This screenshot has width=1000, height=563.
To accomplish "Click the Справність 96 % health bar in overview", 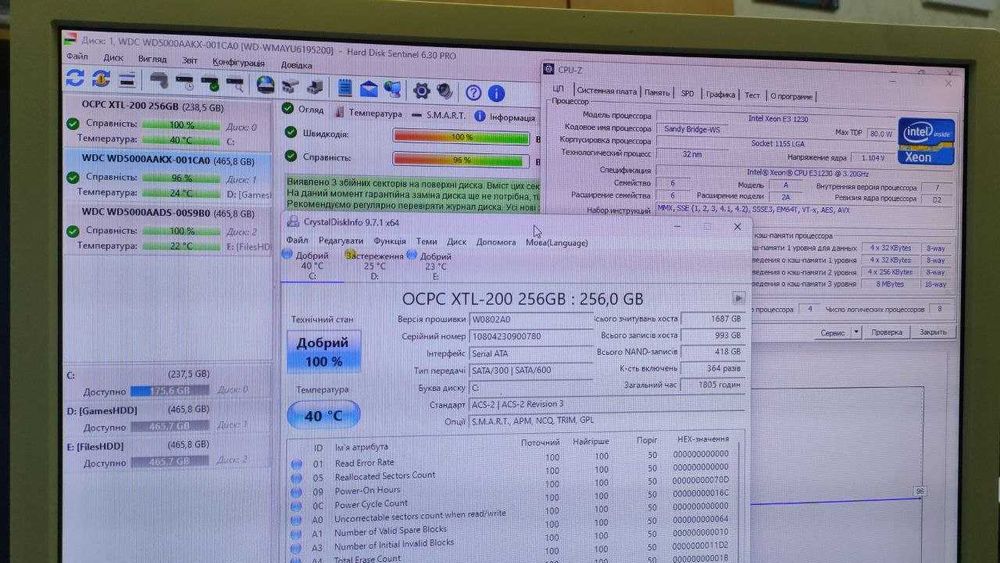I will tap(461, 159).
